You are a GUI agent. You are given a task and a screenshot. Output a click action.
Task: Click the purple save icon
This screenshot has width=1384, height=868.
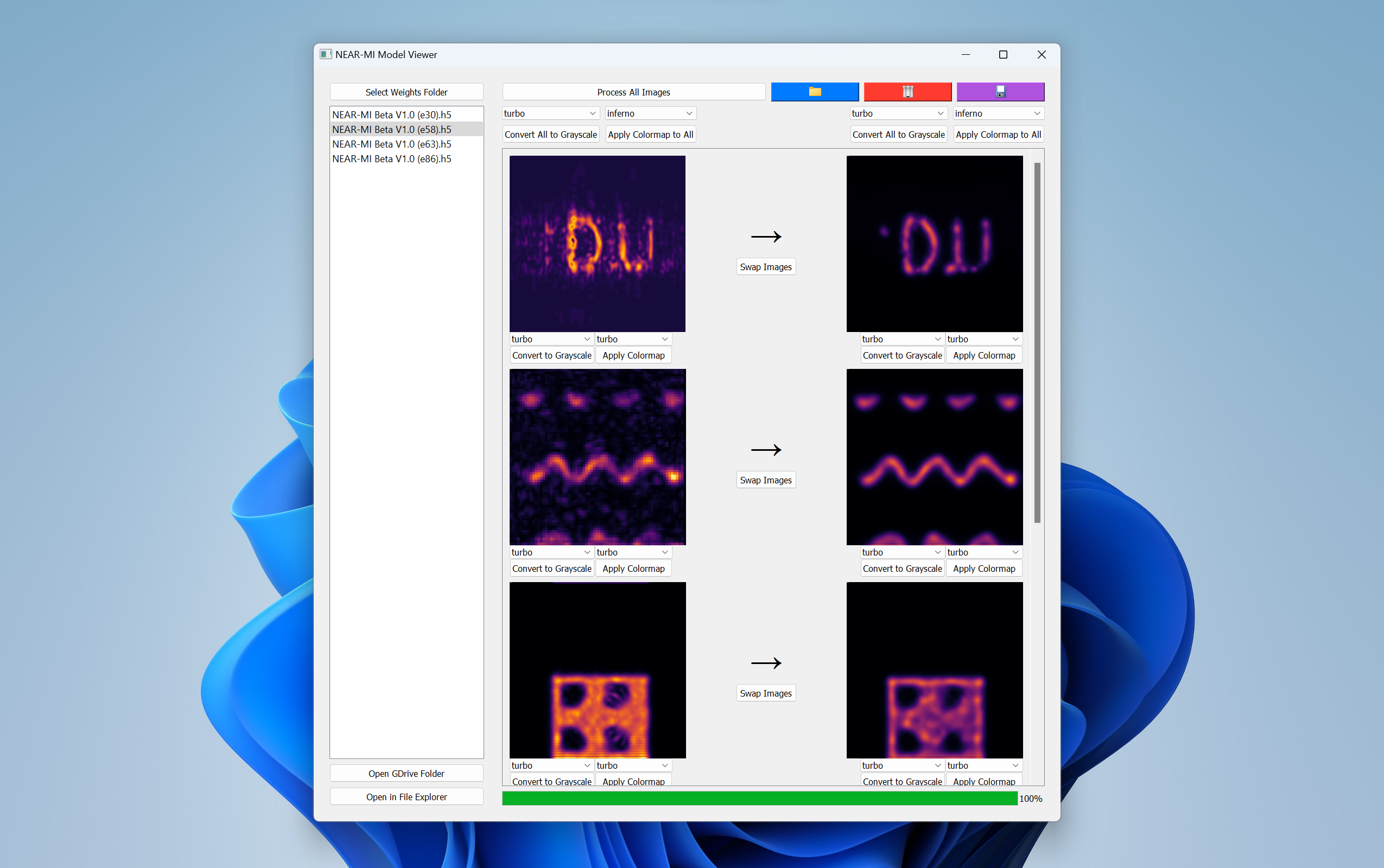point(999,91)
